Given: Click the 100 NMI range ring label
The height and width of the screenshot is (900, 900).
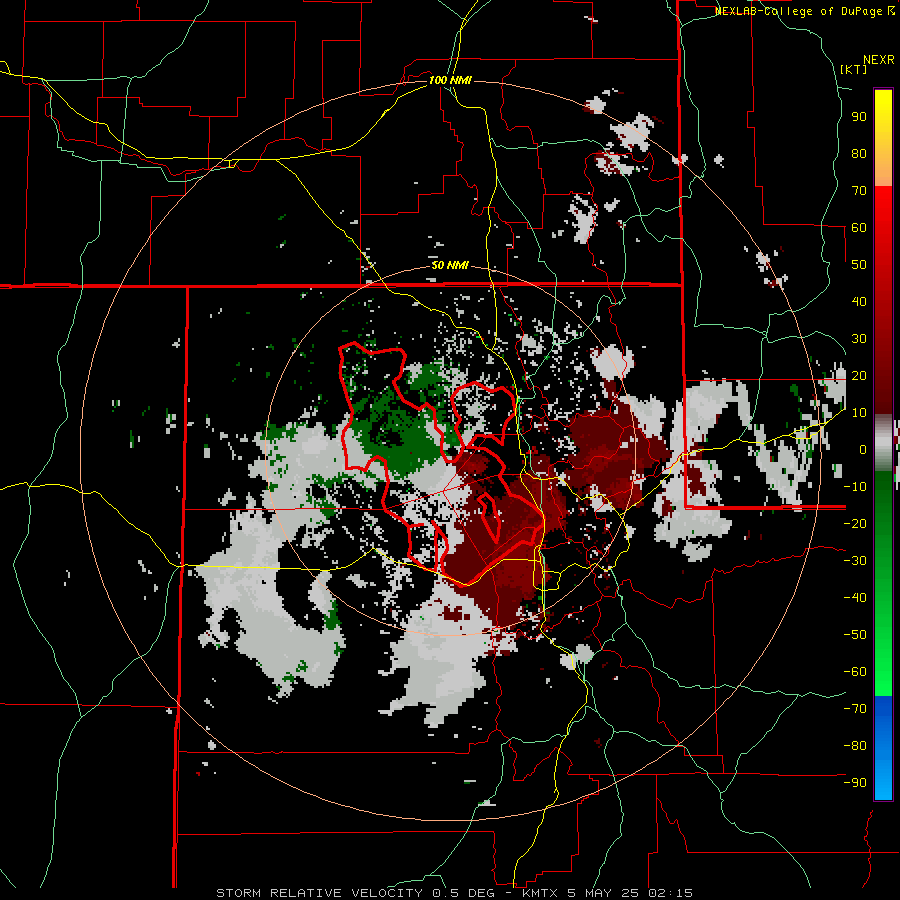Looking at the screenshot, I should tap(450, 80).
